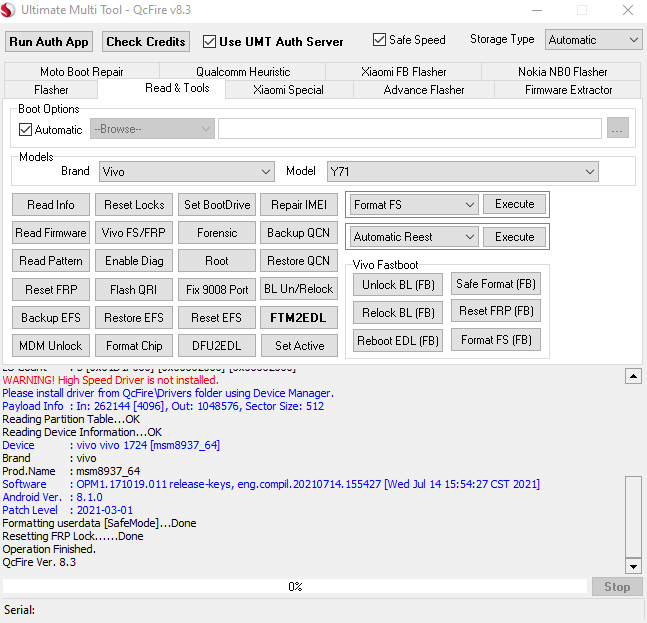Viewport: 647px width, 623px height.
Task: Toggle Automatic boot option checkbox
Action: [26, 130]
